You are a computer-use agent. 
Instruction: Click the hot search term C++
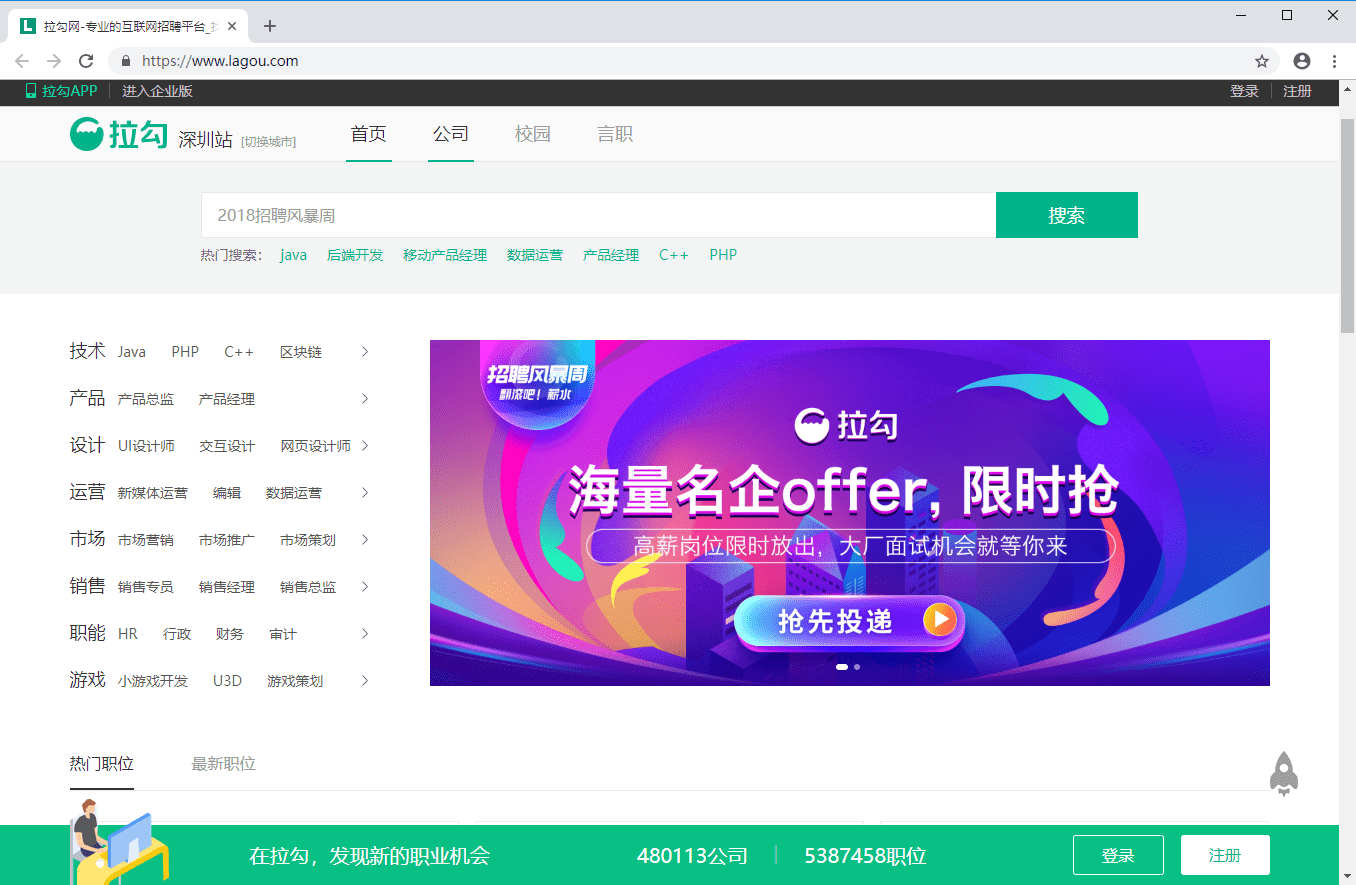tap(673, 255)
